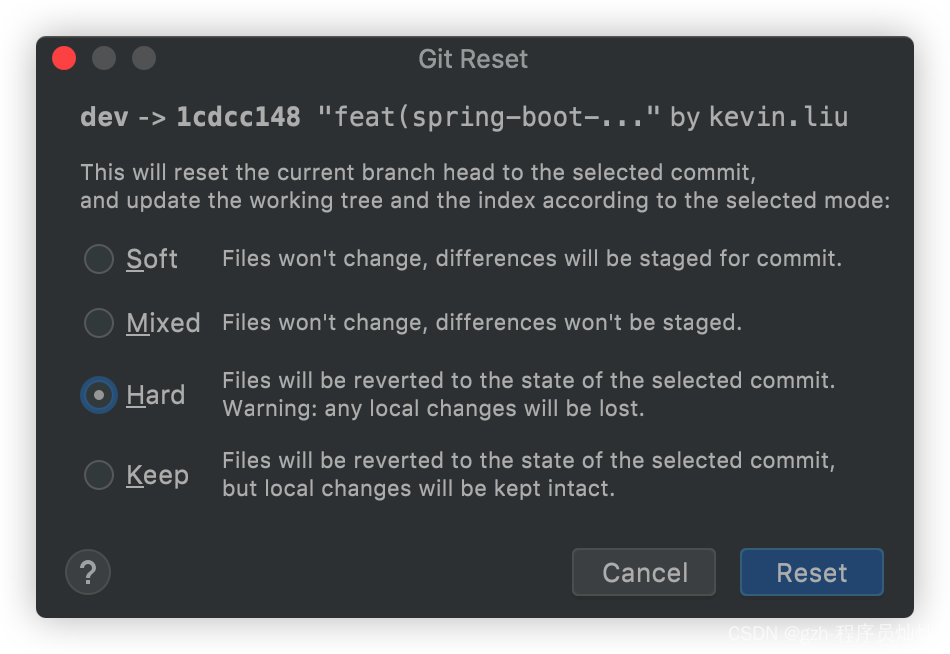Click the author name kevin.liu
Screen dimensions: 950x654
pyautogui.click(x=778, y=117)
